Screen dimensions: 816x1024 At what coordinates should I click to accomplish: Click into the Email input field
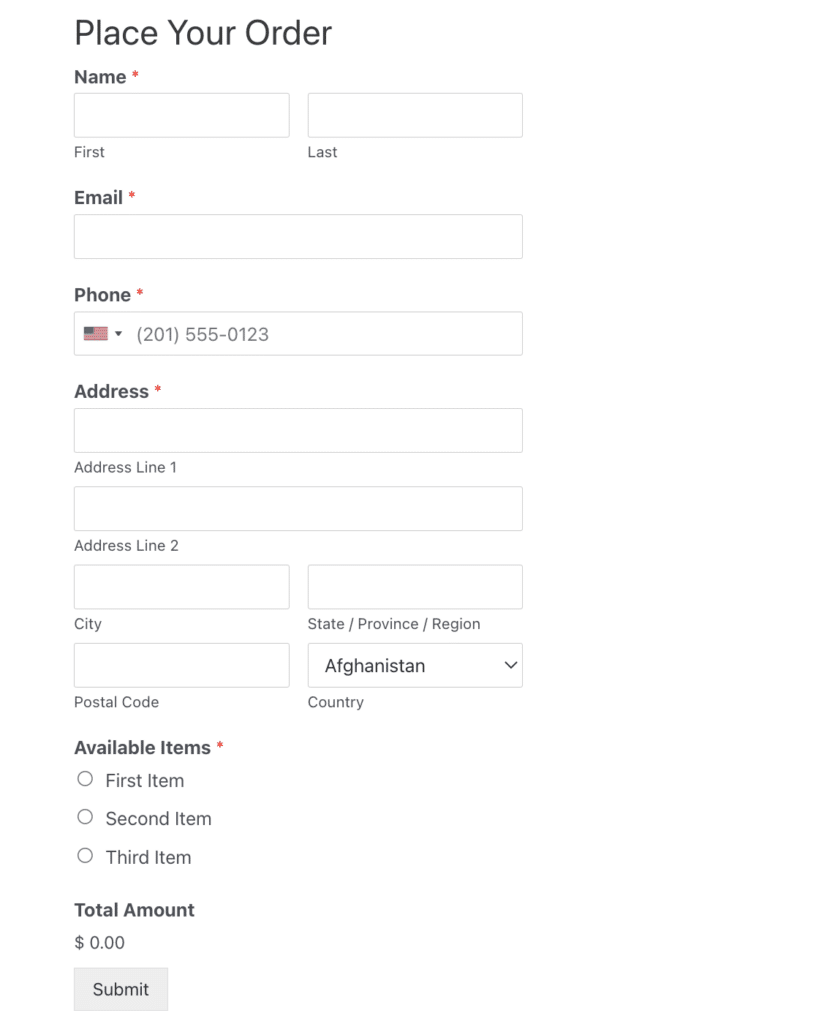click(297, 236)
